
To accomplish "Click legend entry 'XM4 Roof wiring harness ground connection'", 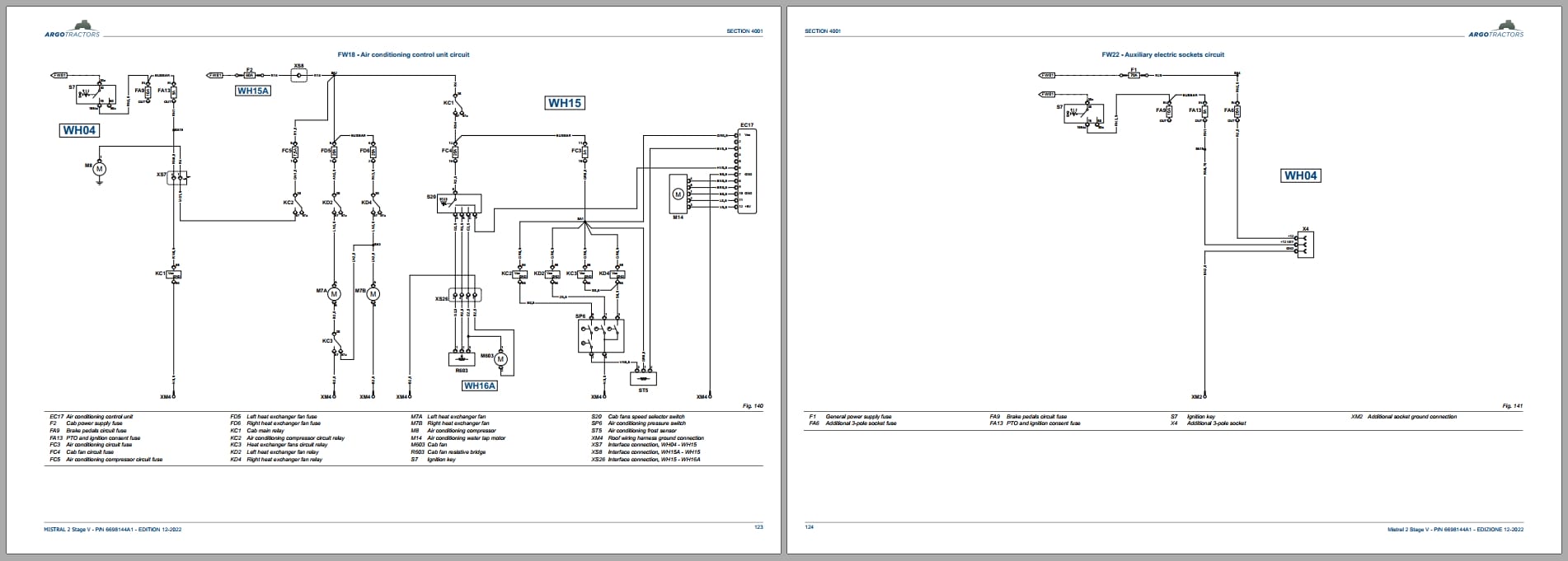I will 648,438.
